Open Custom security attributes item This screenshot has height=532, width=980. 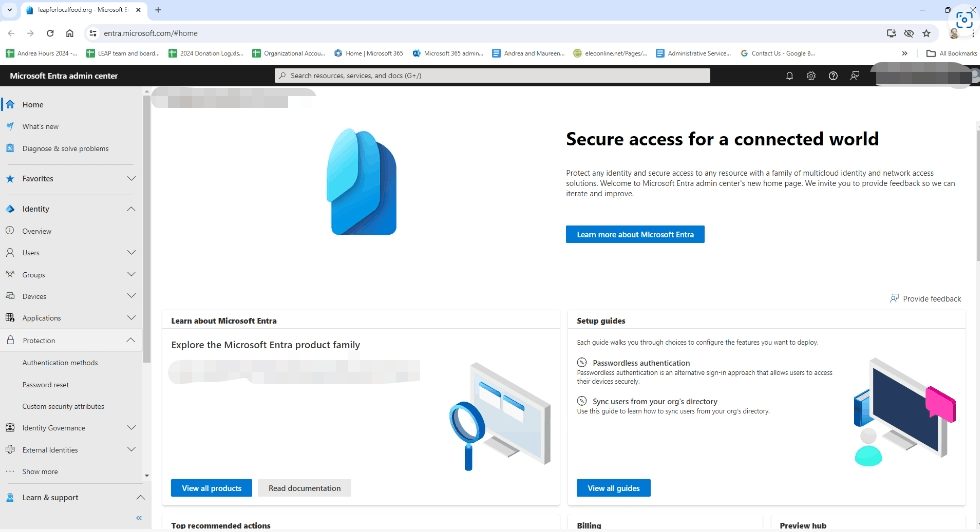pyautogui.click(x=63, y=406)
